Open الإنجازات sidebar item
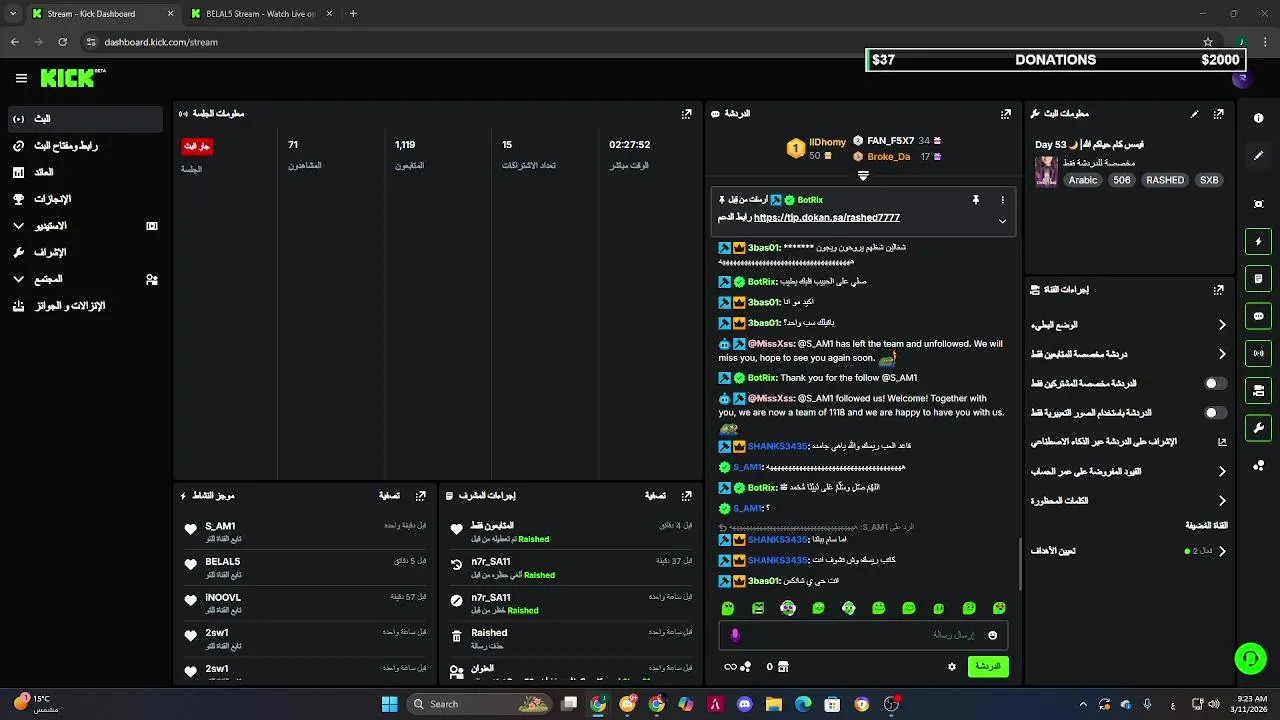The image size is (1280, 720). (85, 199)
